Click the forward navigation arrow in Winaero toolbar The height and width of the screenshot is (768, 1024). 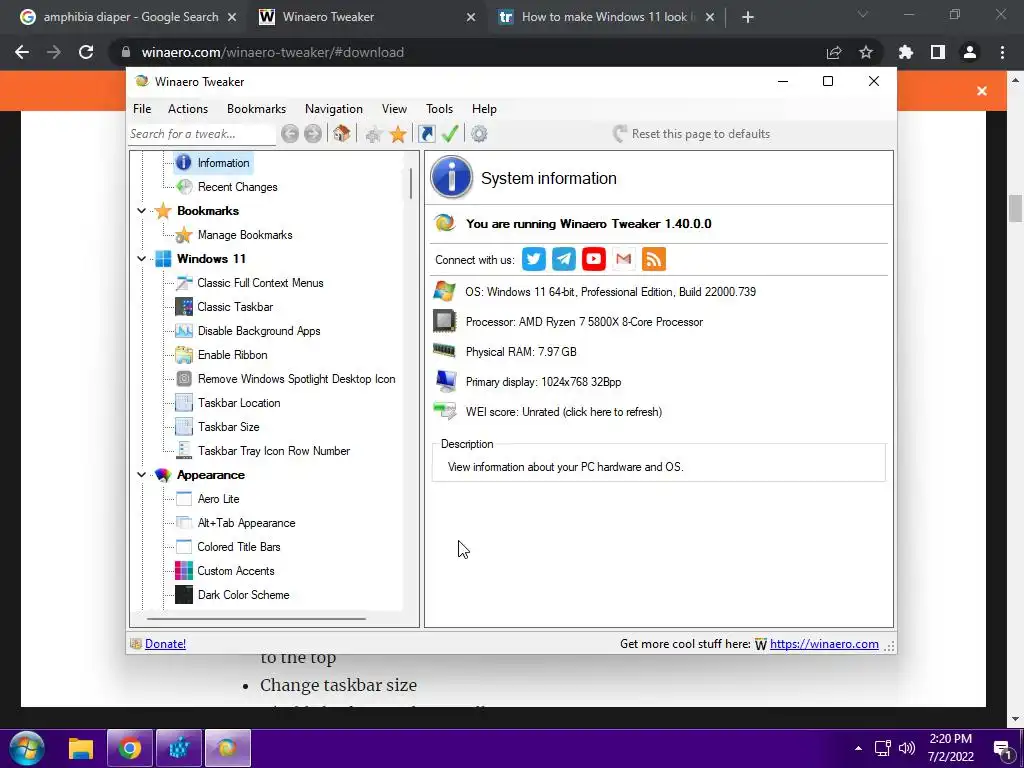click(313, 134)
